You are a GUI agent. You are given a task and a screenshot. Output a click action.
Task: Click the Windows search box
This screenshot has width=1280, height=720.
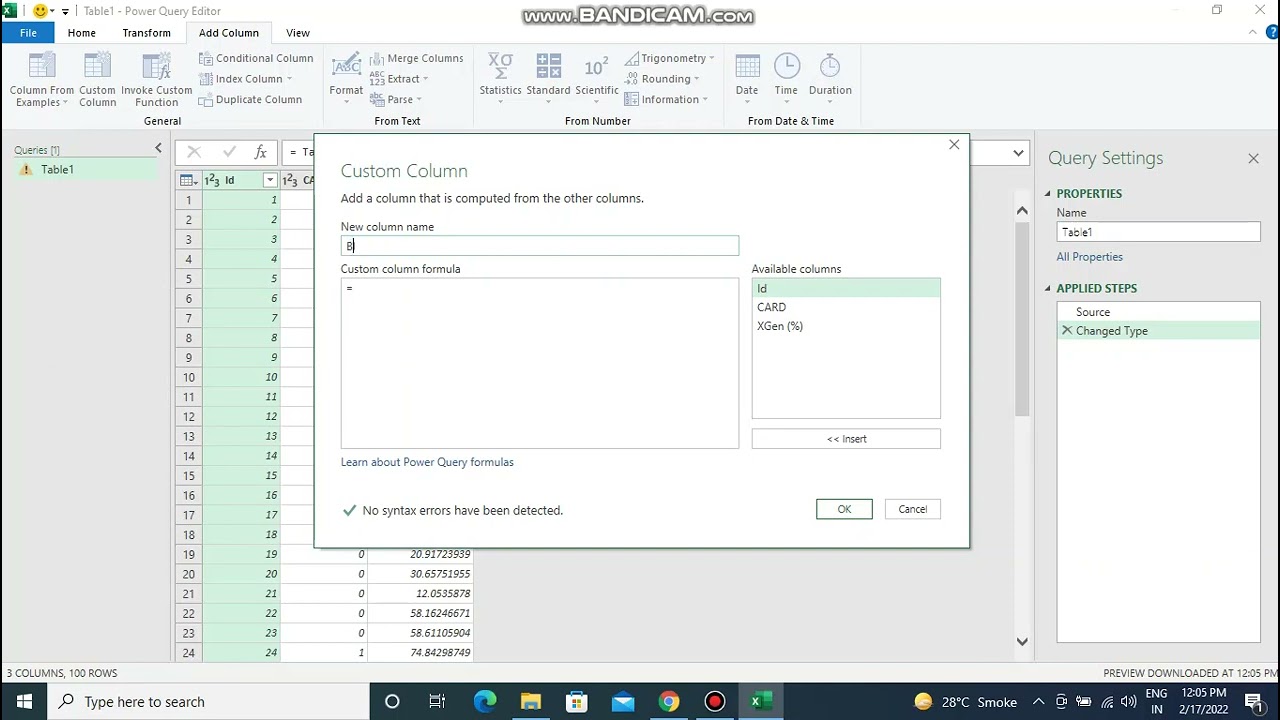[209, 701]
